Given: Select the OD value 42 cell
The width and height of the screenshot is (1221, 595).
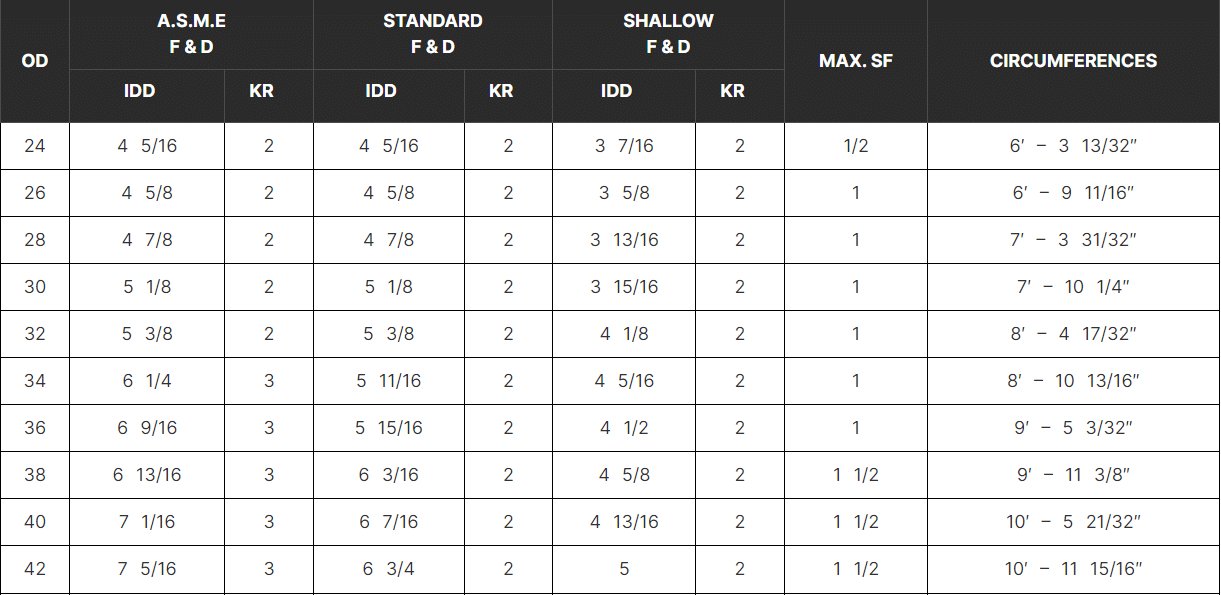Looking at the screenshot, I should (x=35, y=569).
